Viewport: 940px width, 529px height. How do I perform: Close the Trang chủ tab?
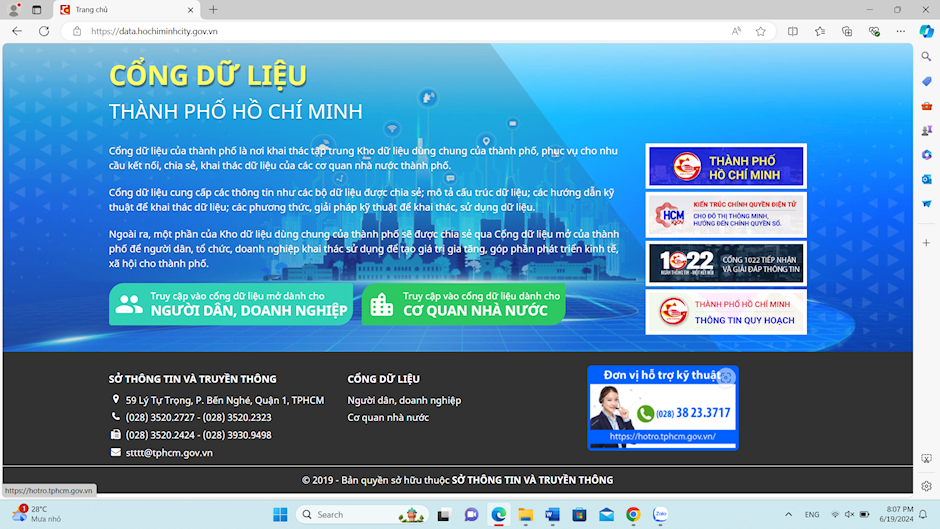190,10
